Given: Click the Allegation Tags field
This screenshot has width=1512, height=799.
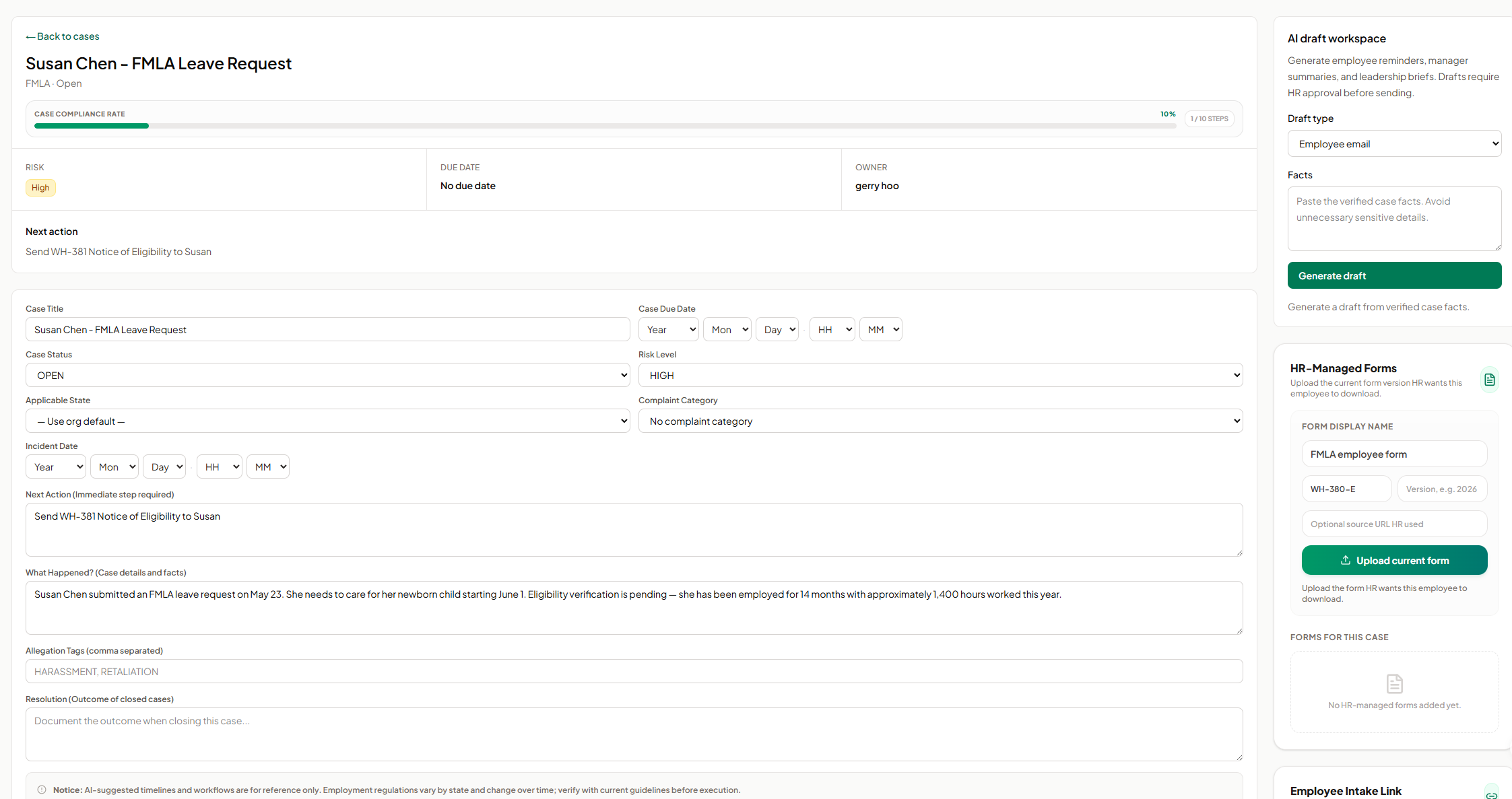Looking at the screenshot, I should pos(634,671).
